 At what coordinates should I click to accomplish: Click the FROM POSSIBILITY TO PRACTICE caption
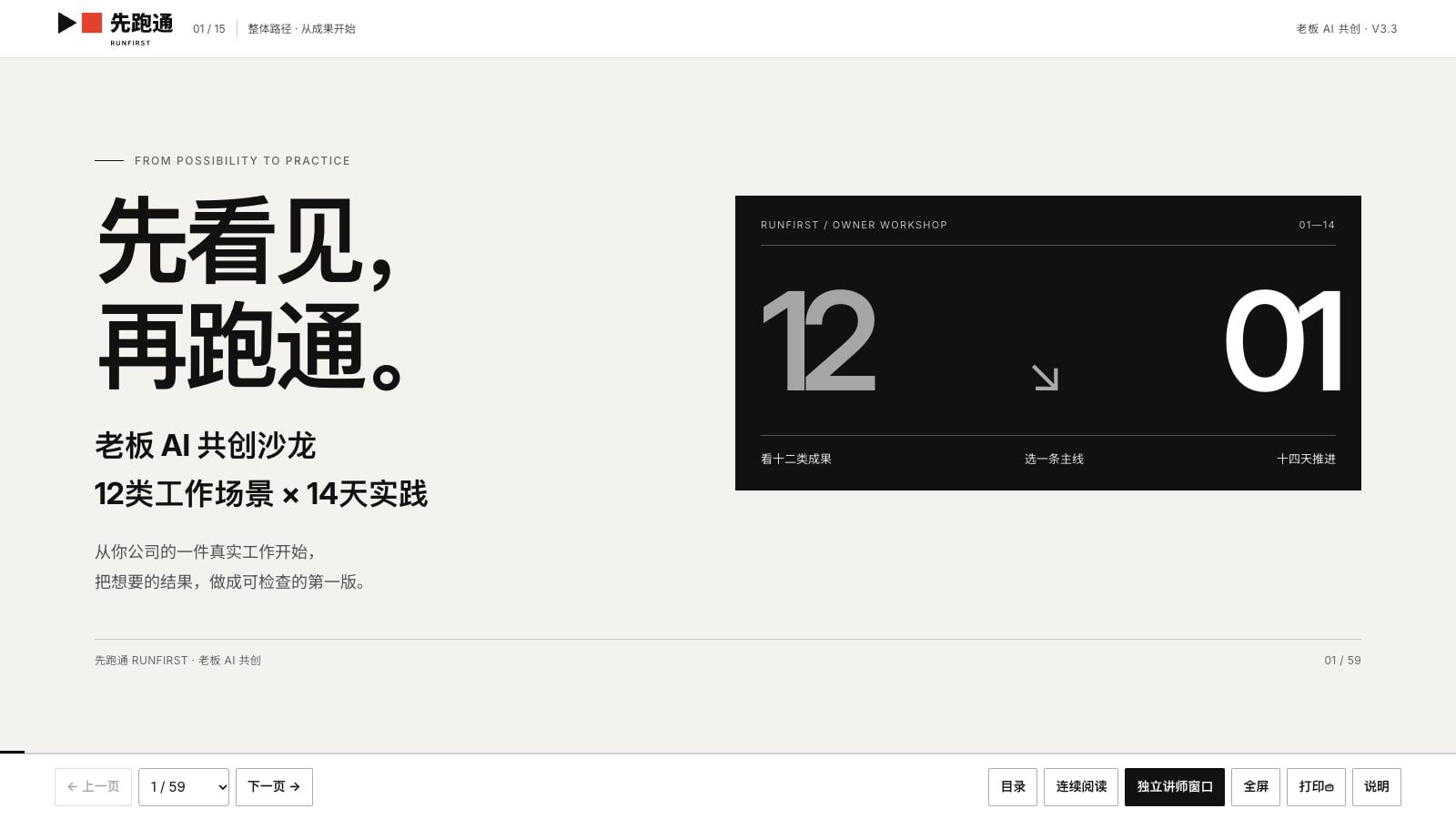pos(242,161)
